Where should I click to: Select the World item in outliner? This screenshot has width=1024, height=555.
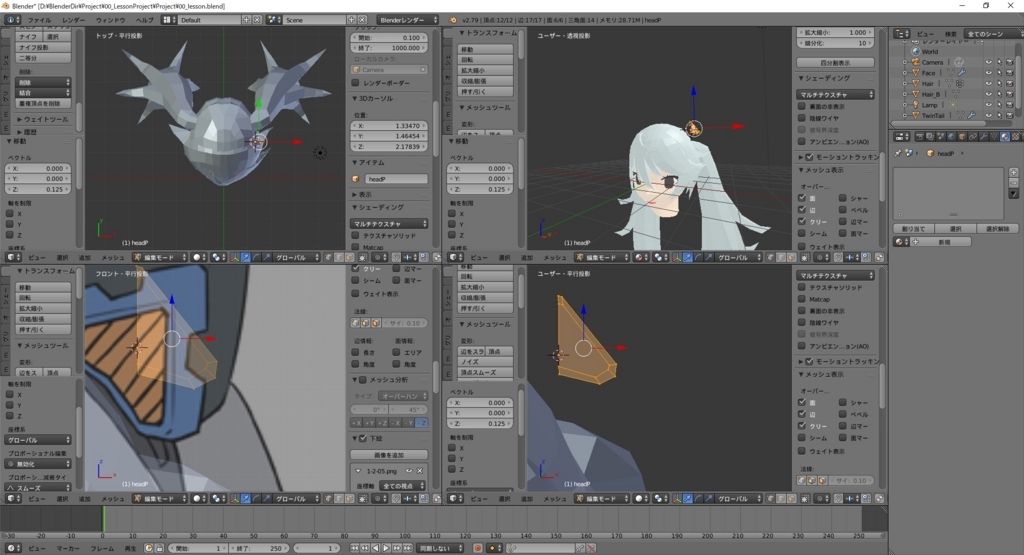coord(929,52)
